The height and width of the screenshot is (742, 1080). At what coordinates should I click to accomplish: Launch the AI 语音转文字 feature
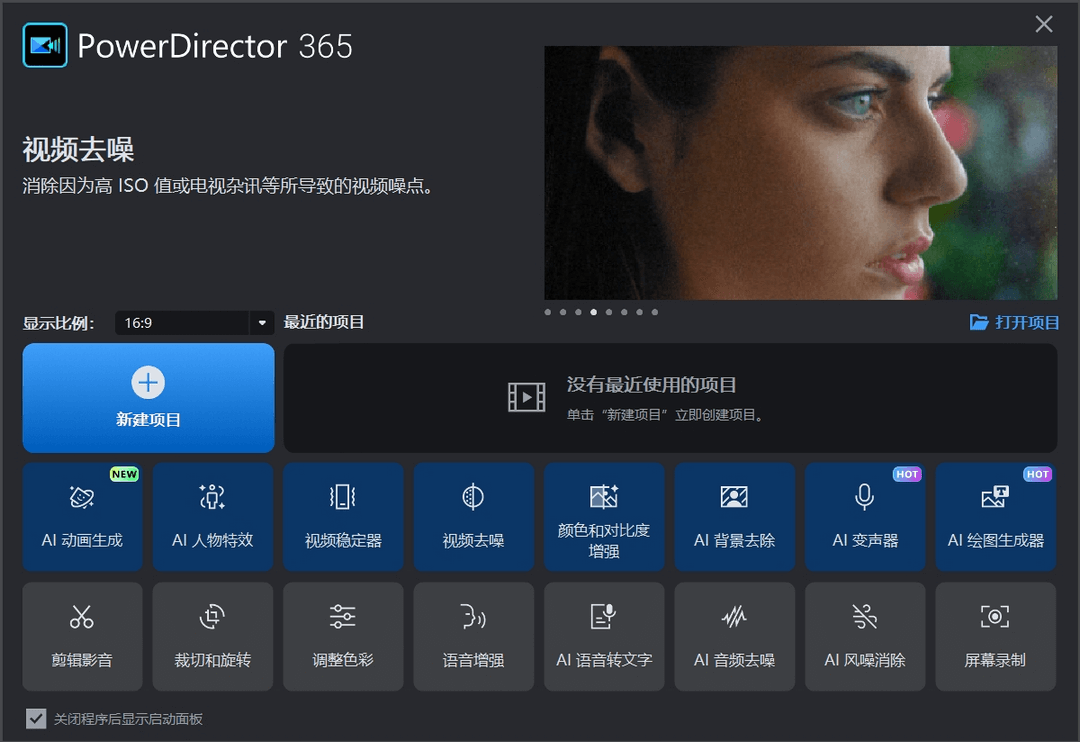604,636
